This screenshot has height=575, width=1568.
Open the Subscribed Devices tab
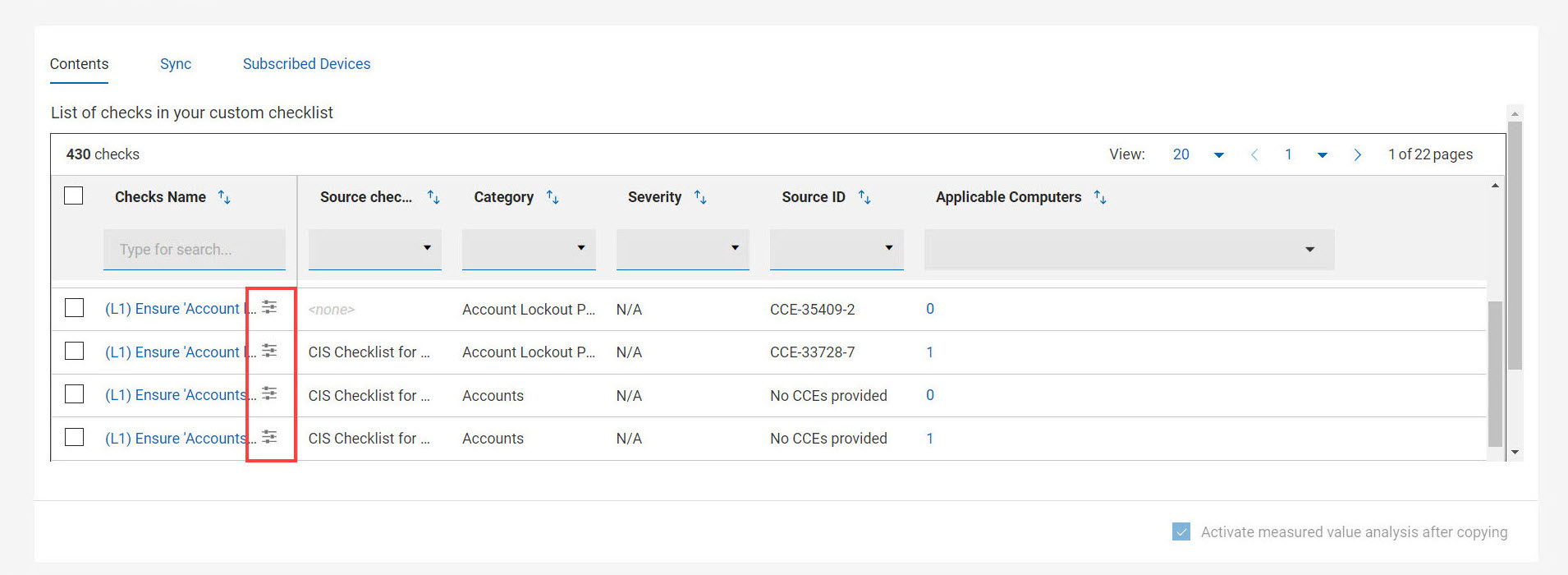[x=306, y=64]
